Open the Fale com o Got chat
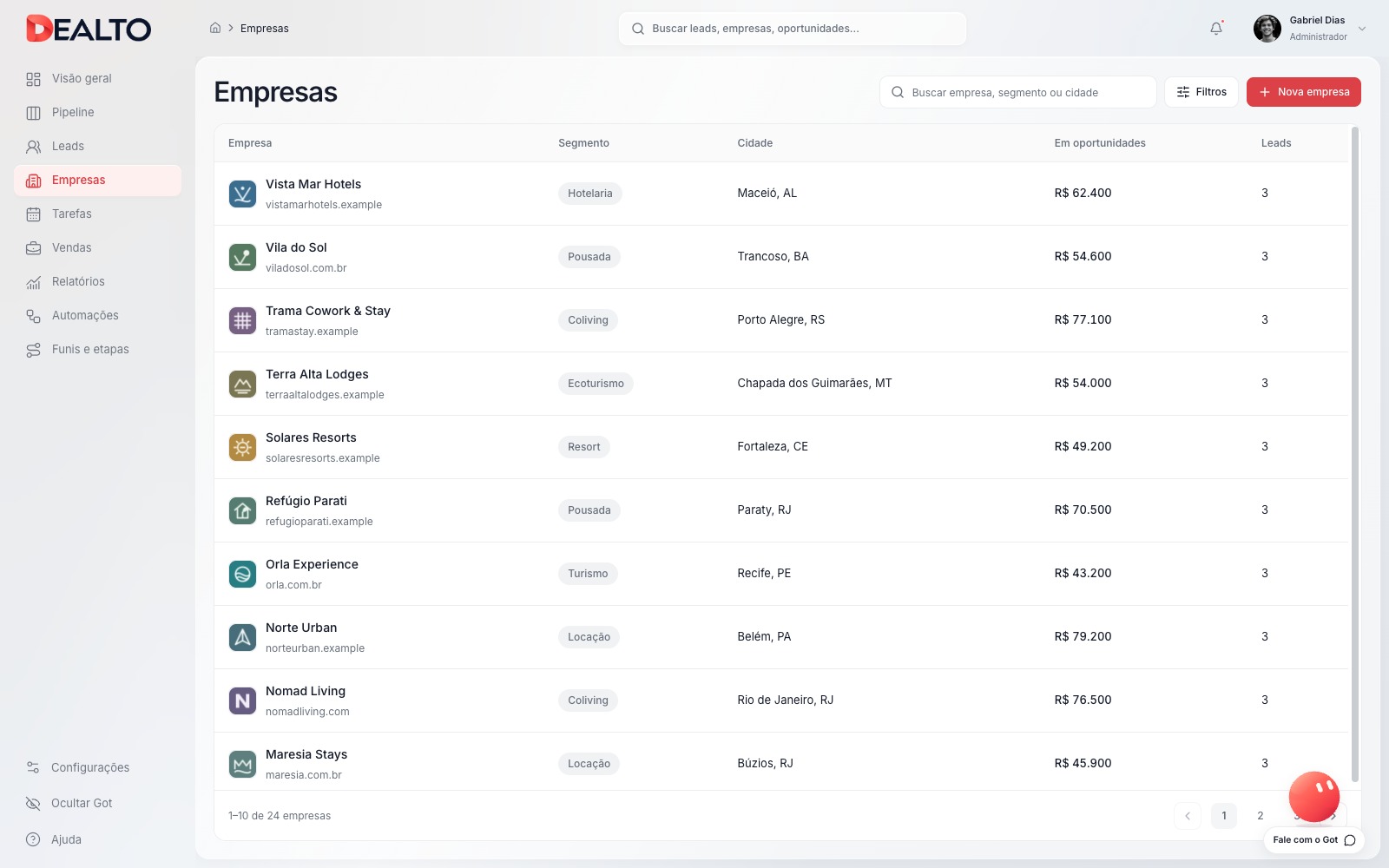The width and height of the screenshot is (1389, 868). 1314,840
